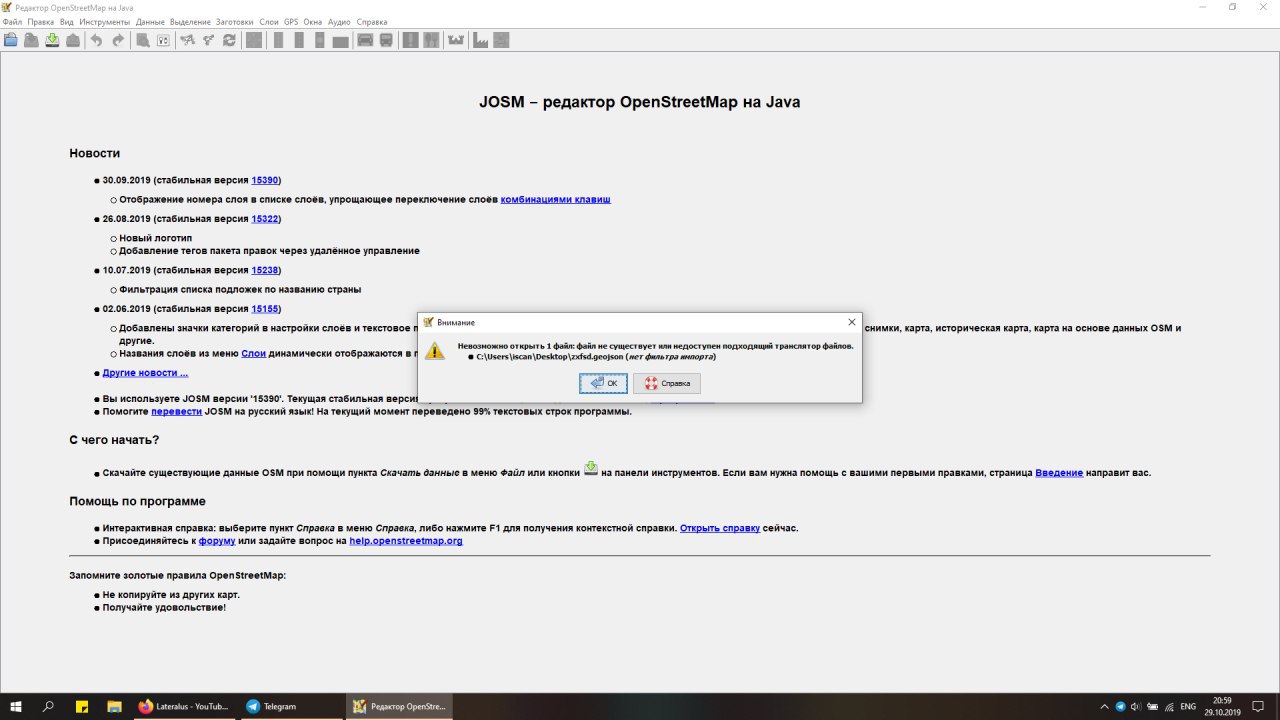Viewport: 1280px width, 720px height.
Task: Click the Слои link in the news text
Action: pyautogui.click(x=253, y=353)
